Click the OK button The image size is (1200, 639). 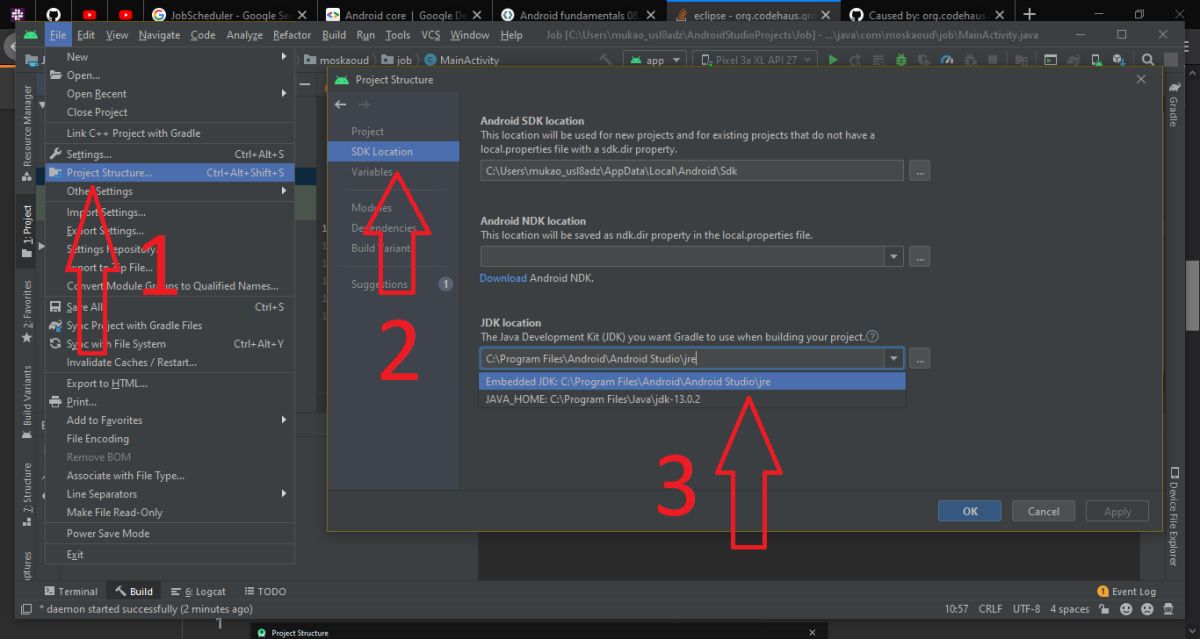pos(969,511)
